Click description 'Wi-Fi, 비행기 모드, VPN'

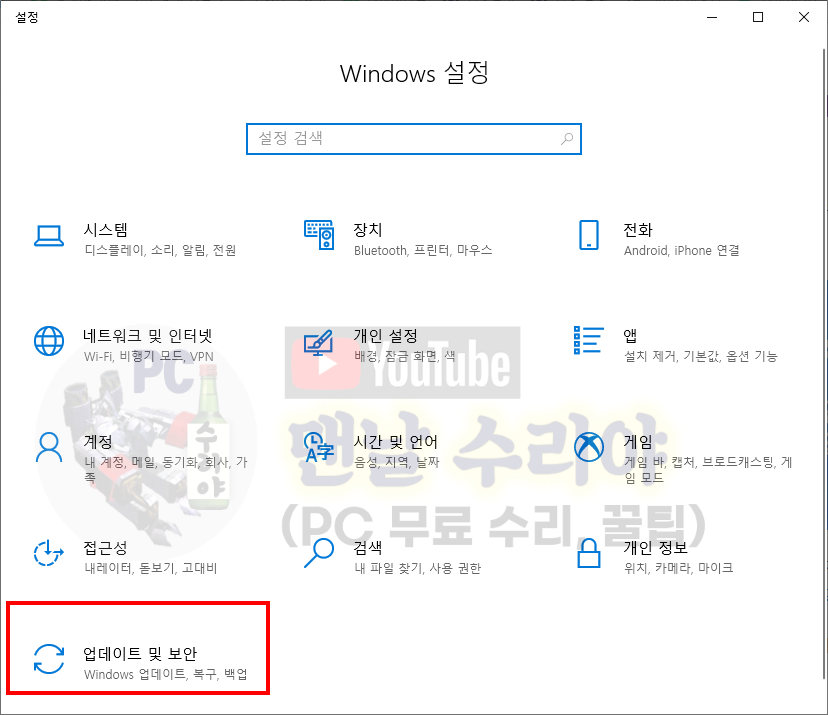pos(149,356)
